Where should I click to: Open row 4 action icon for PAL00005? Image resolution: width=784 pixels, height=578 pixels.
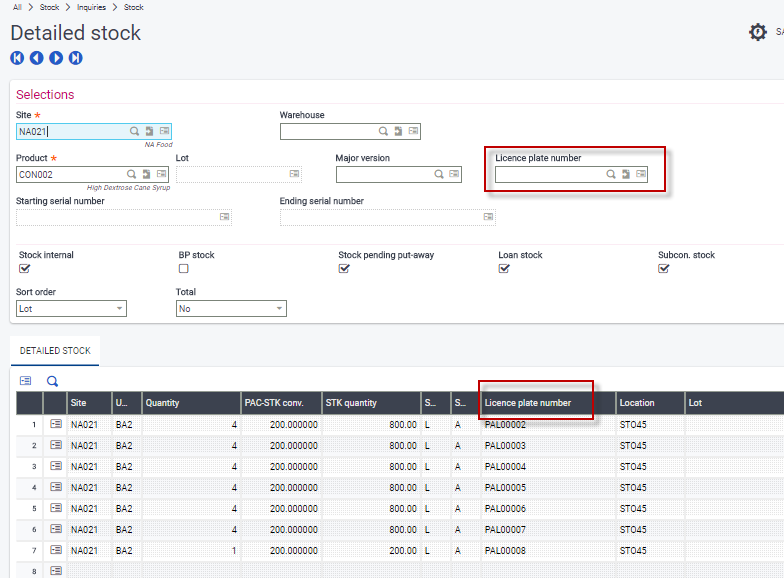[56, 487]
